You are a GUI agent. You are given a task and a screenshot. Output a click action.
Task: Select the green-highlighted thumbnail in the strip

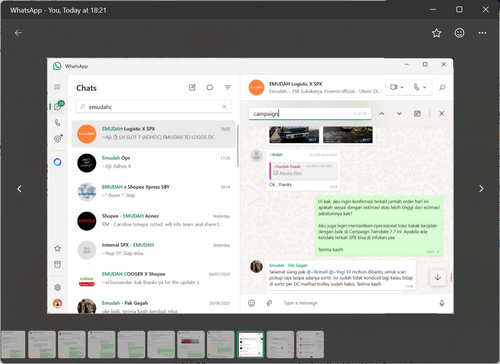click(x=251, y=344)
